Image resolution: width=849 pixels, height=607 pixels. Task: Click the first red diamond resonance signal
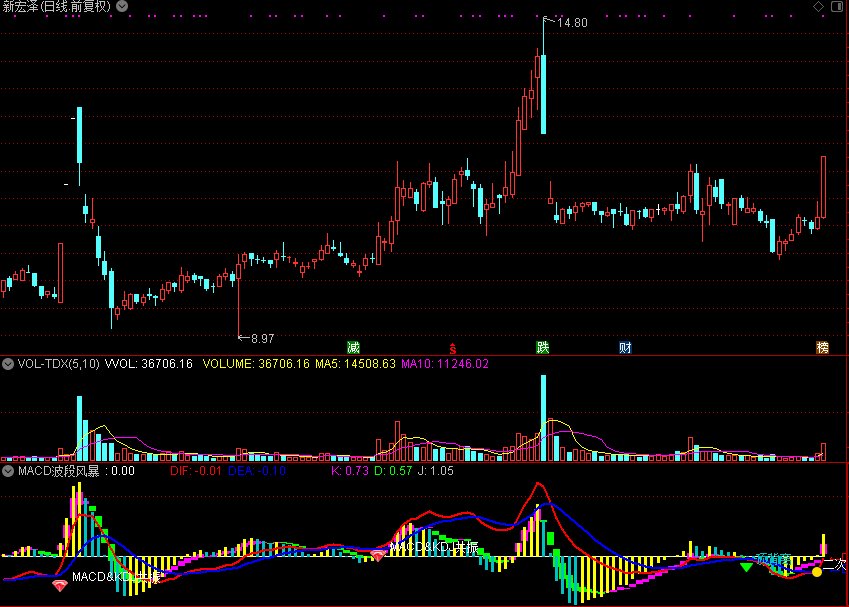click(60, 585)
